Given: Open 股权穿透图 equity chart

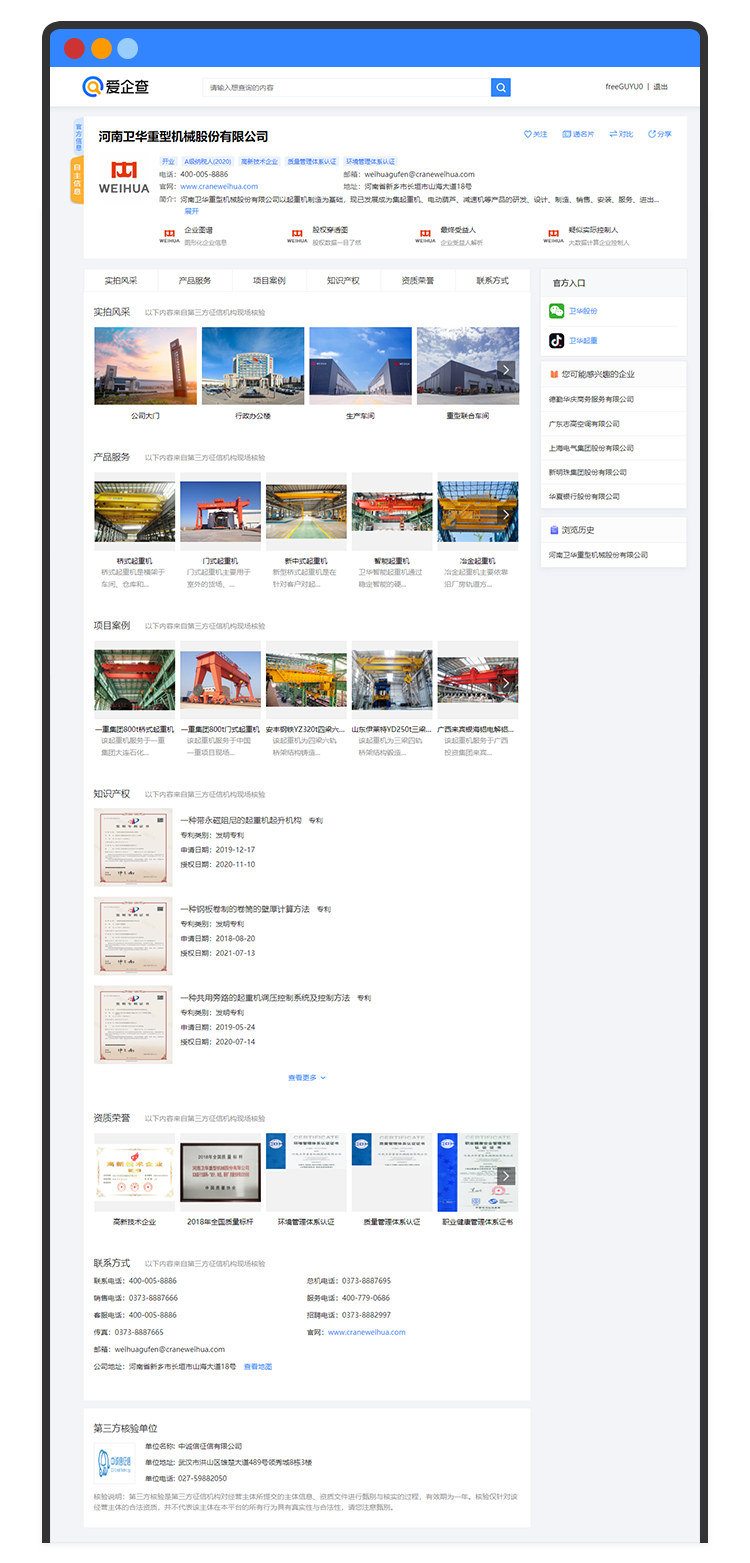Looking at the screenshot, I should [x=324, y=236].
